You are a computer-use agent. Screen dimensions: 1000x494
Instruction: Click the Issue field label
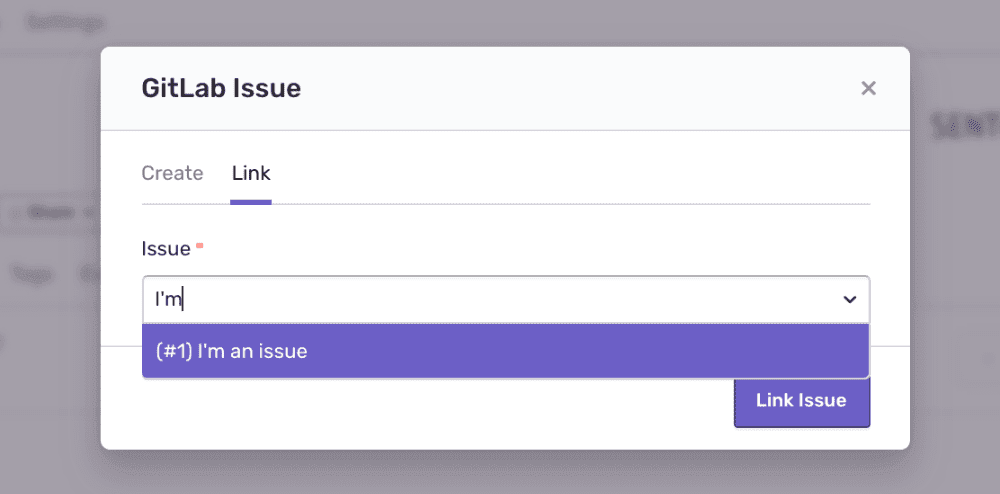click(166, 249)
